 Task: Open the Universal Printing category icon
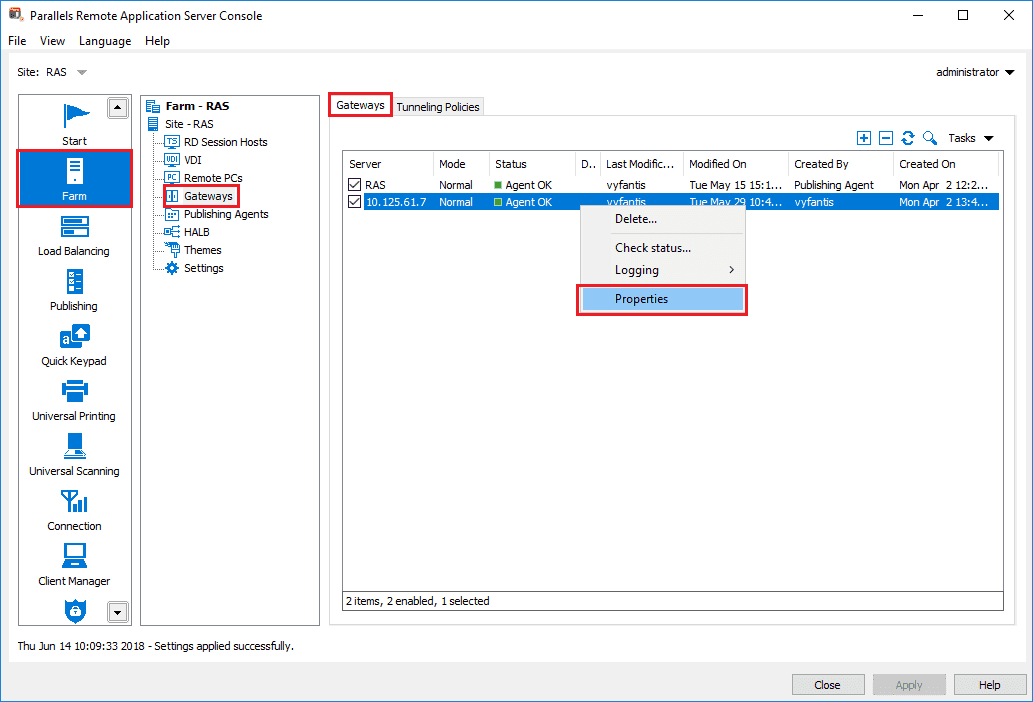(x=74, y=391)
